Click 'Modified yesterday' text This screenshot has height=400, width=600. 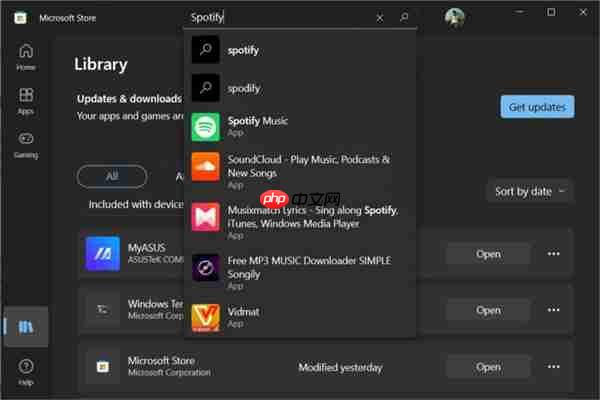(x=340, y=367)
